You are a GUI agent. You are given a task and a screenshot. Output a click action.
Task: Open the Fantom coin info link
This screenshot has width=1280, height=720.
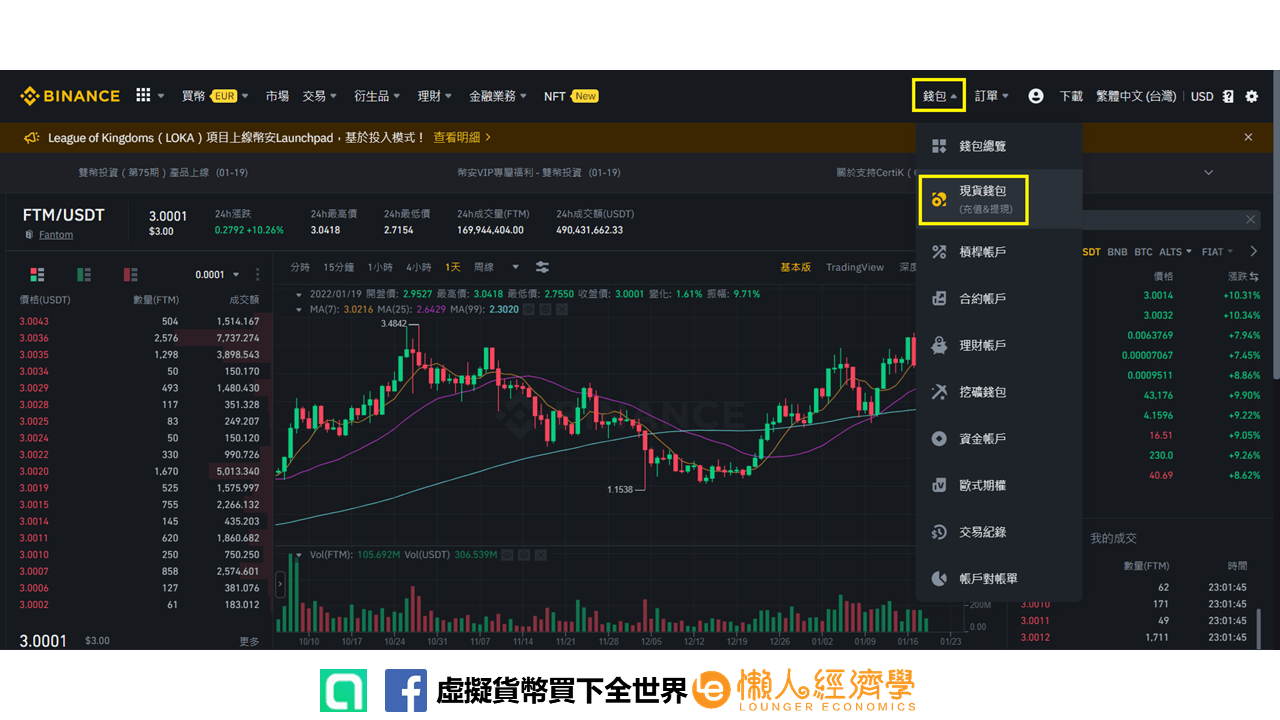tap(56, 235)
